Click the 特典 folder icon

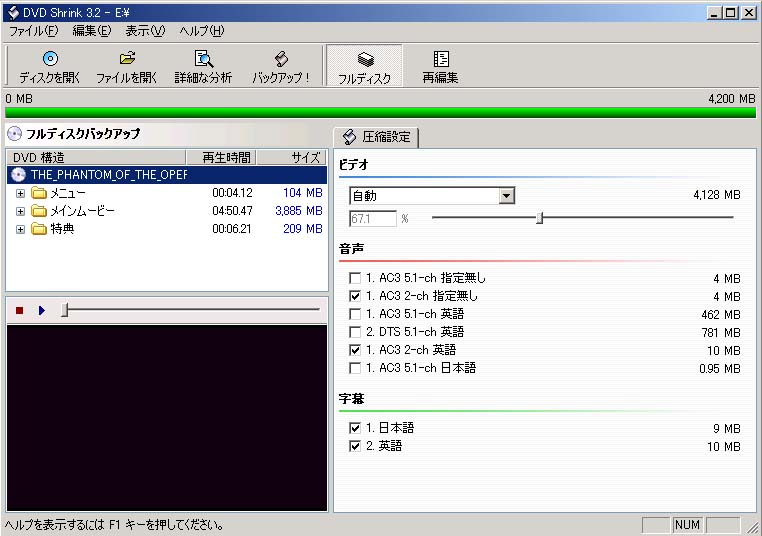point(39,229)
